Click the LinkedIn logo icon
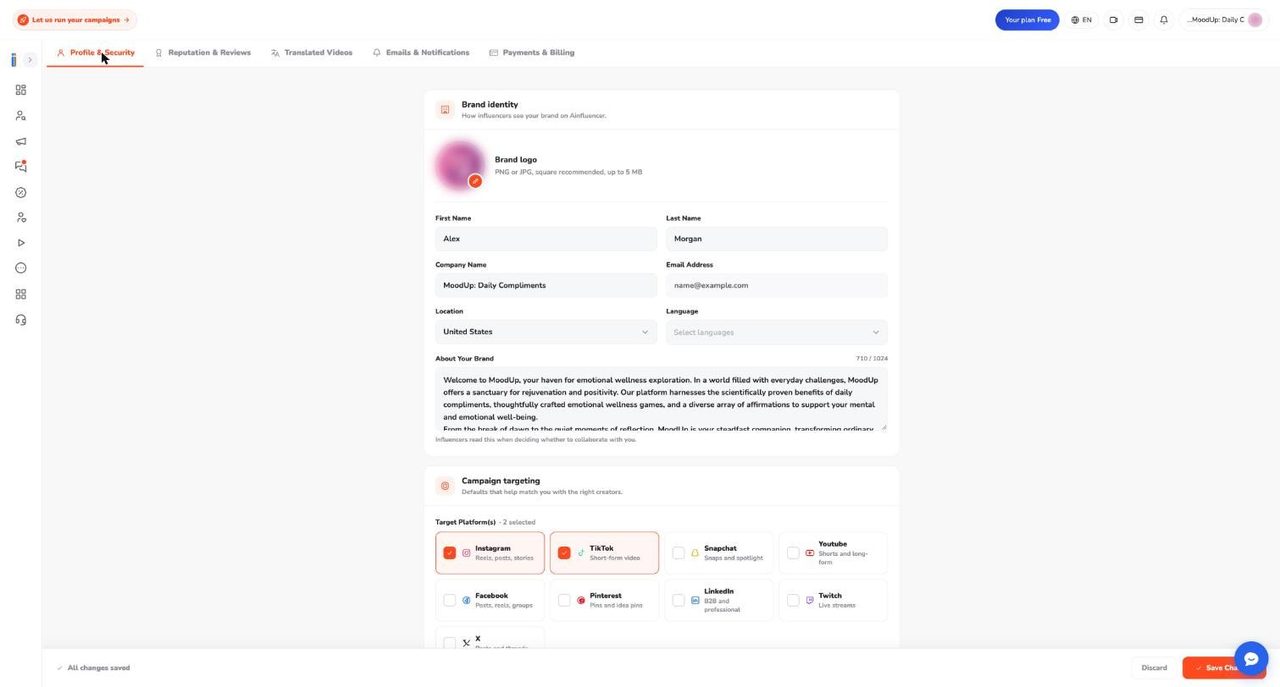 coord(695,600)
